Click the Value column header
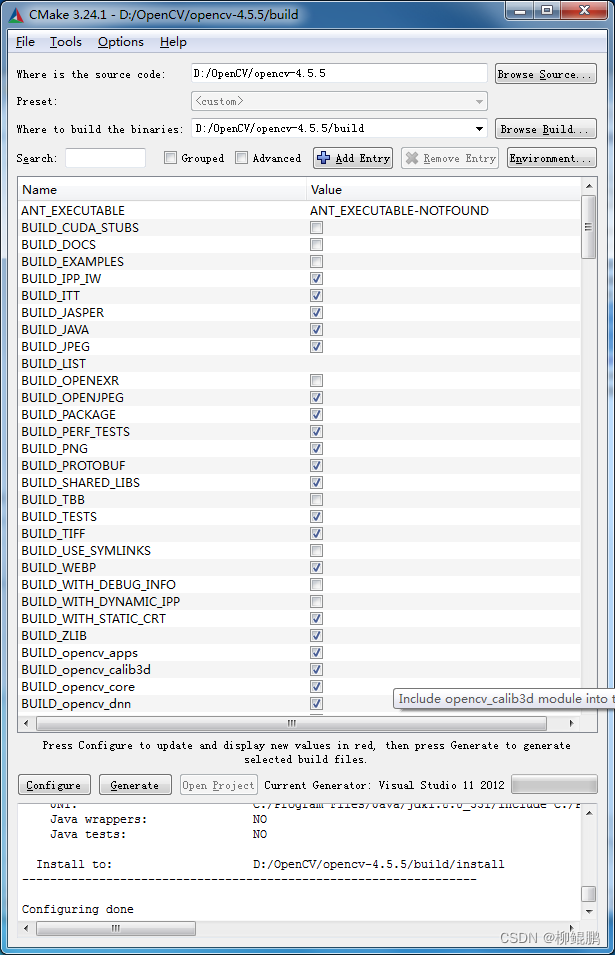The image size is (615, 955). 443,189
